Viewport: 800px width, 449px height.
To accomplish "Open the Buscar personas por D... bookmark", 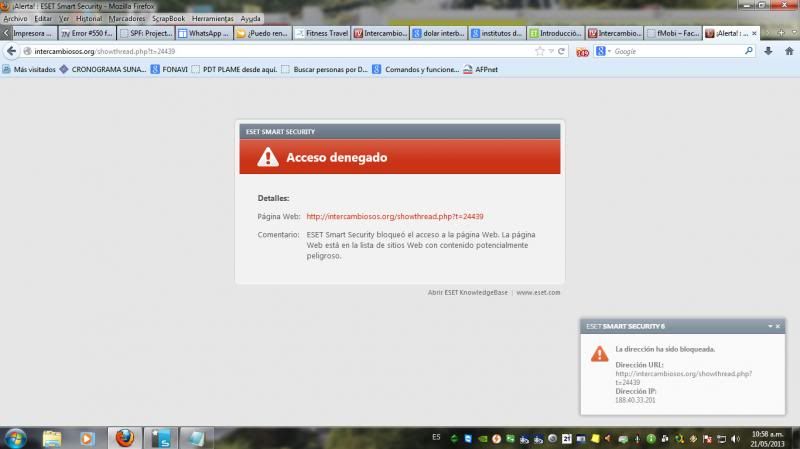I will (x=324, y=69).
